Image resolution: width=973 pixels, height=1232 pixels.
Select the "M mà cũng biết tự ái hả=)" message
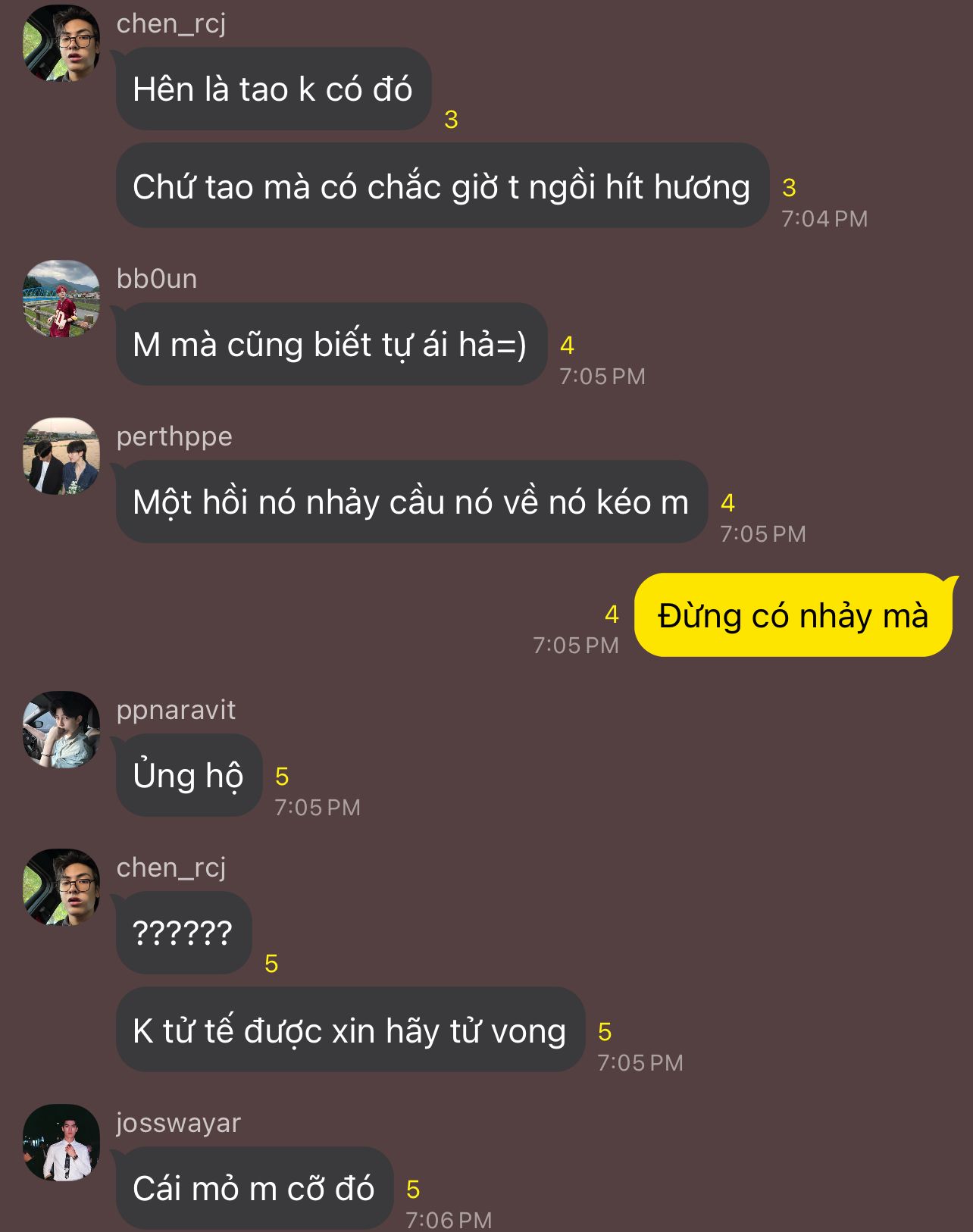331,344
